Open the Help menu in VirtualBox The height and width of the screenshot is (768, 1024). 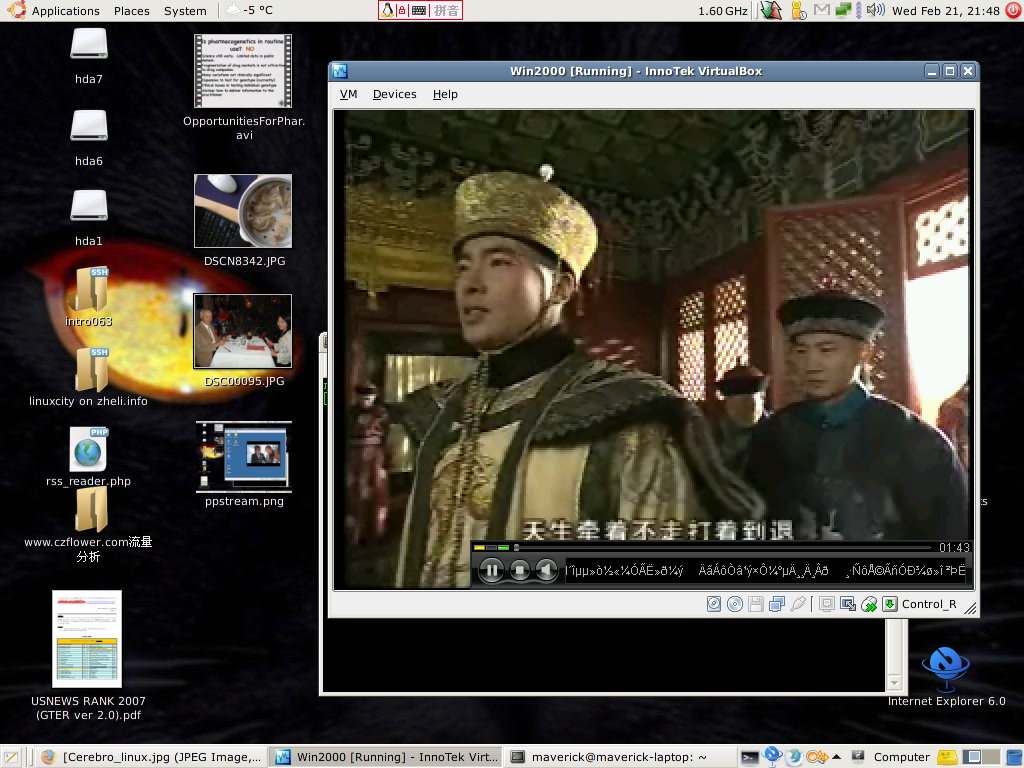point(445,94)
